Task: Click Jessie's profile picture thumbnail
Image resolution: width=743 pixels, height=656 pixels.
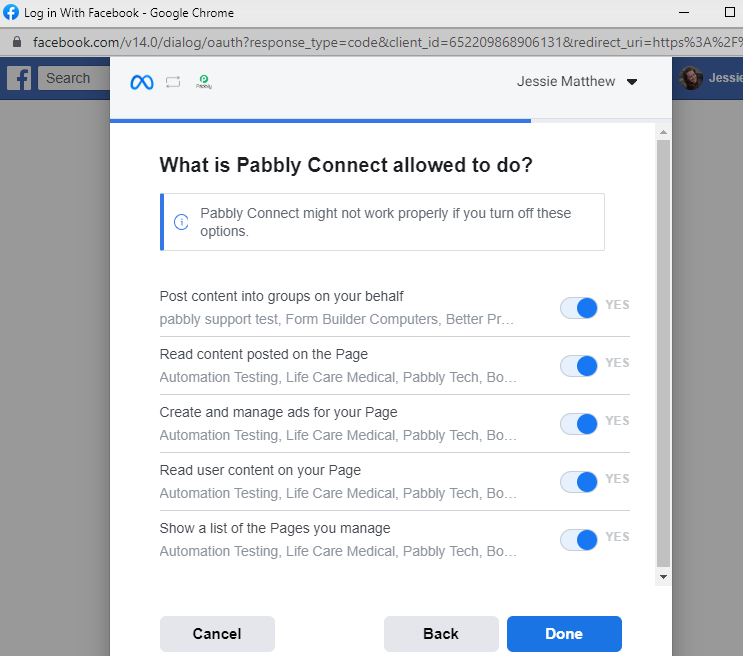Action: [690, 78]
